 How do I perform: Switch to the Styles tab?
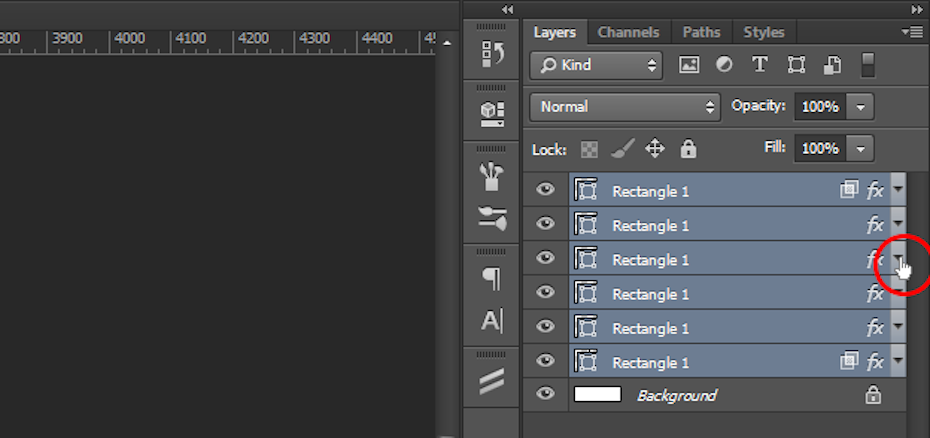click(764, 32)
